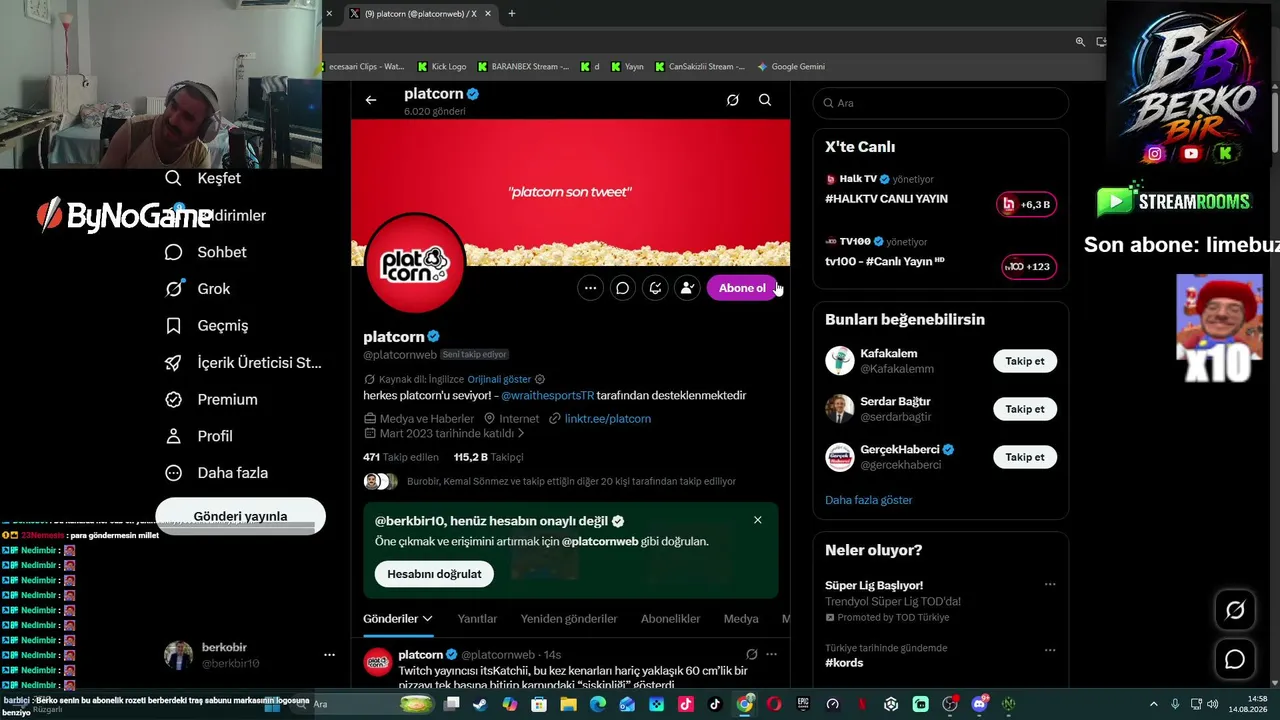This screenshot has width=1280, height=720.
Task: Click the search magnifier in the profile header
Action: pyautogui.click(x=765, y=100)
